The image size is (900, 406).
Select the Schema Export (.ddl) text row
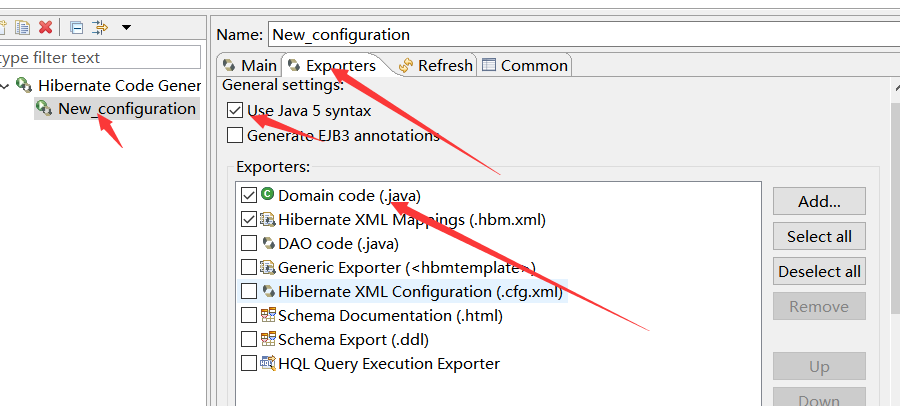point(354,340)
